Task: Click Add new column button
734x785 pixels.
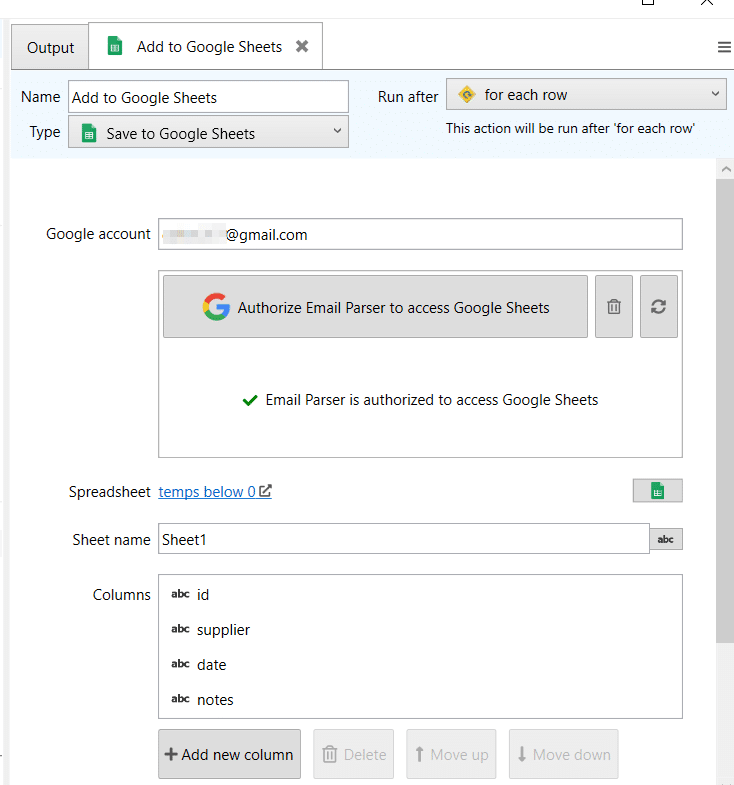Action: click(x=229, y=754)
